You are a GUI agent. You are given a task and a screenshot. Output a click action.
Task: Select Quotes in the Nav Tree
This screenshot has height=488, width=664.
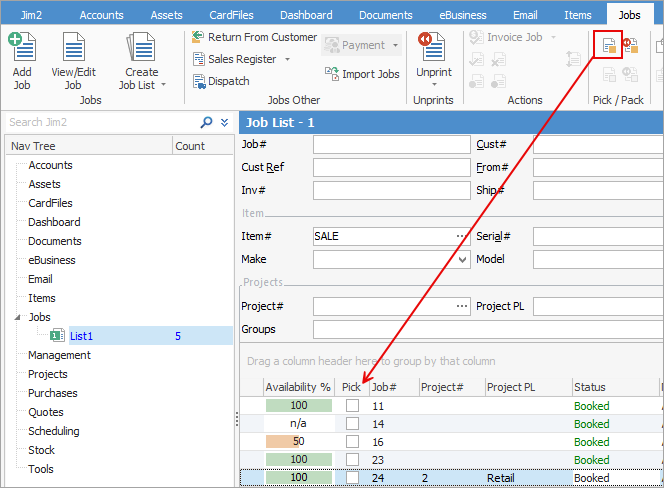[x=46, y=412]
